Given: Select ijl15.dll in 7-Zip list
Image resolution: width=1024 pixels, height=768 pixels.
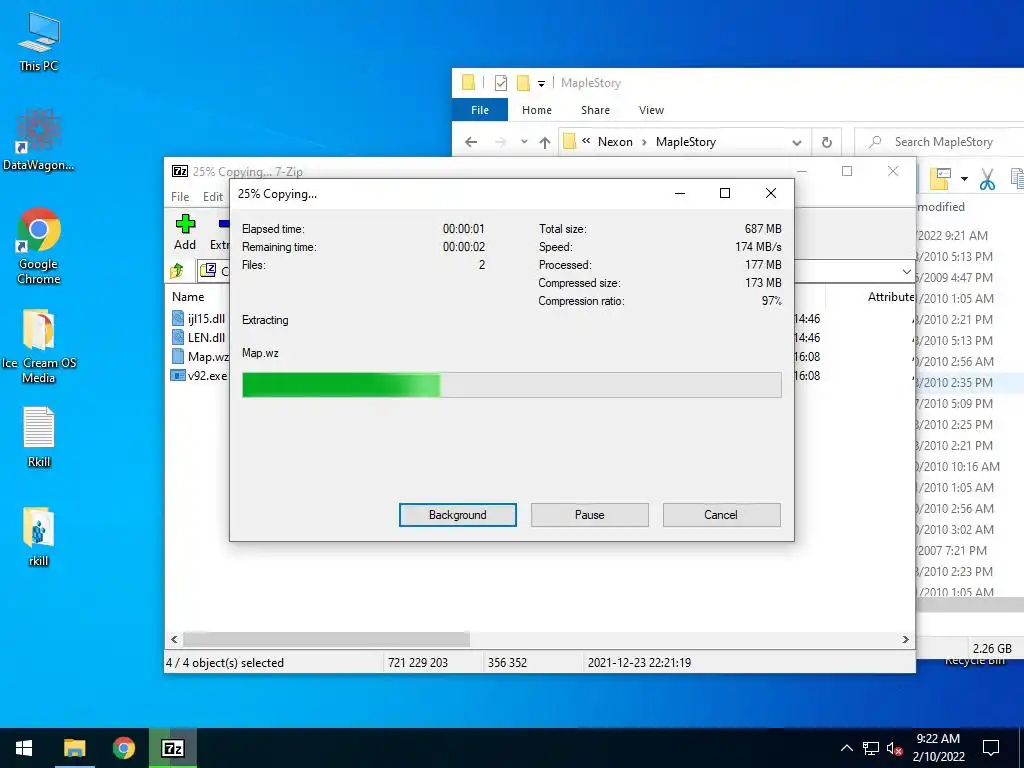Looking at the screenshot, I should coord(199,319).
